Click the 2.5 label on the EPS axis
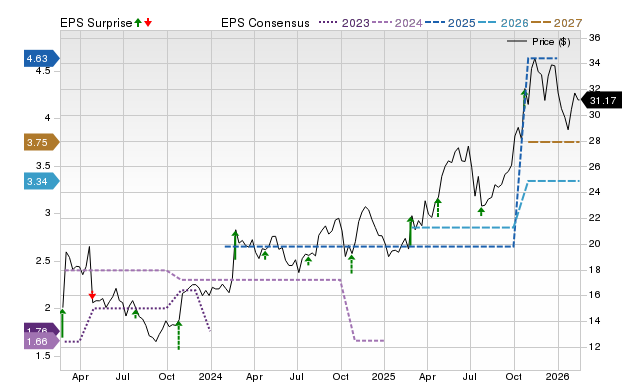640x382 pixels. pyautogui.click(x=43, y=261)
